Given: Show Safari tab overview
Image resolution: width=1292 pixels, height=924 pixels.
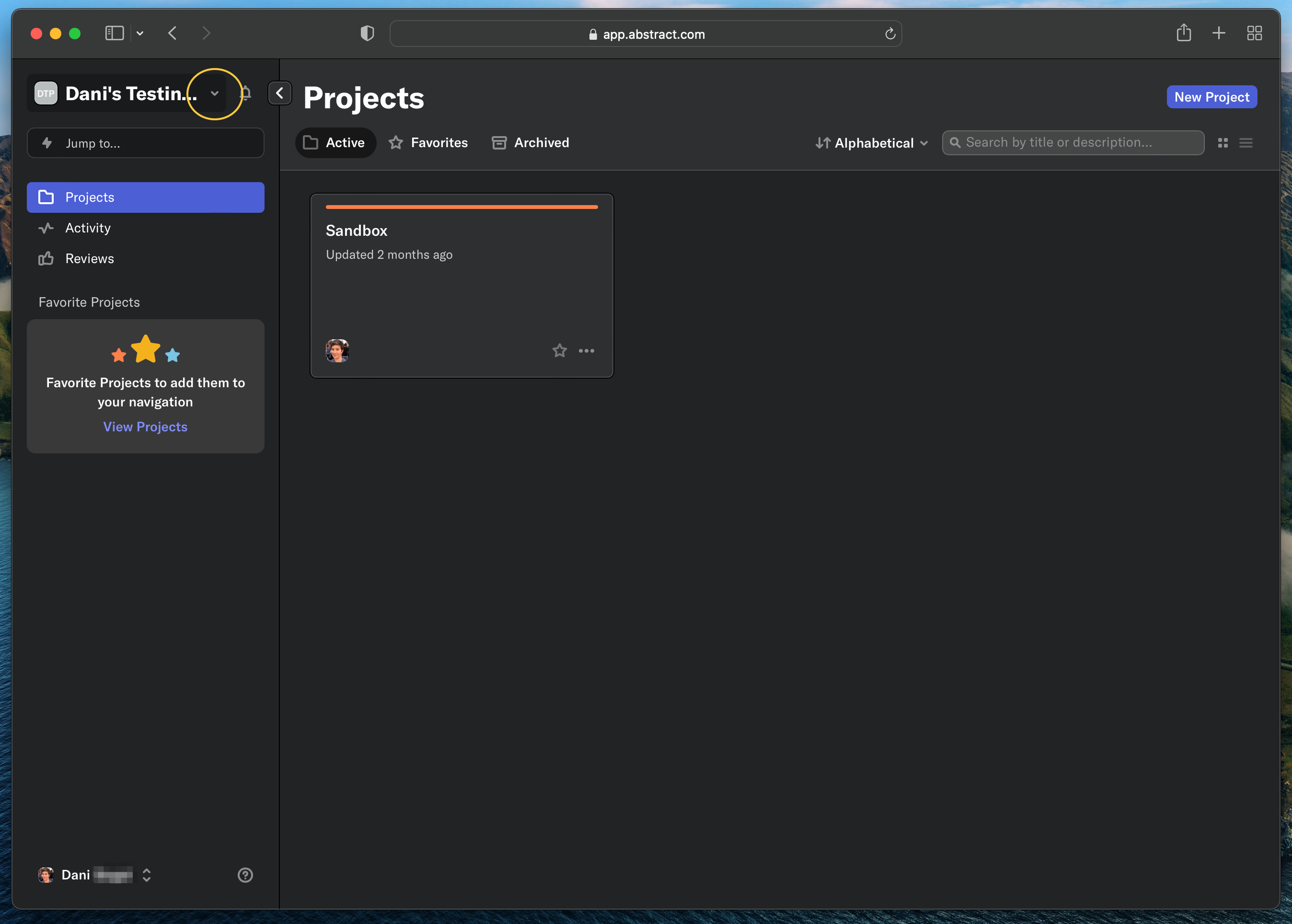Looking at the screenshot, I should coord(1255,33).
